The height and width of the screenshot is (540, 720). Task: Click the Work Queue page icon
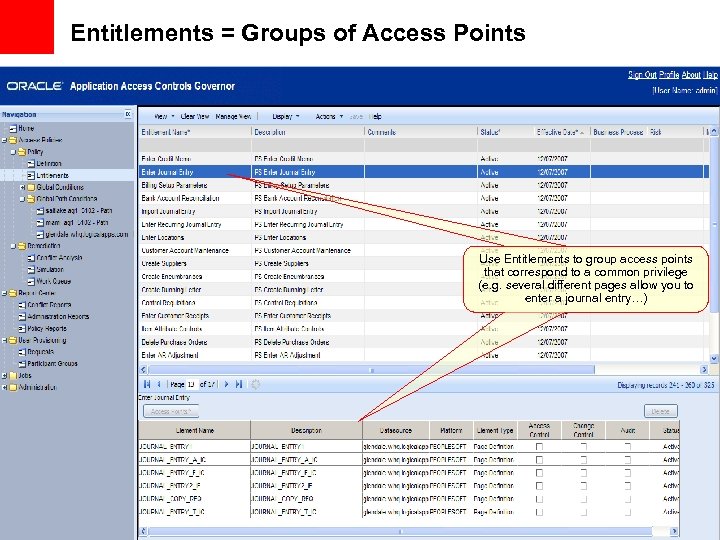pos(31,281)
